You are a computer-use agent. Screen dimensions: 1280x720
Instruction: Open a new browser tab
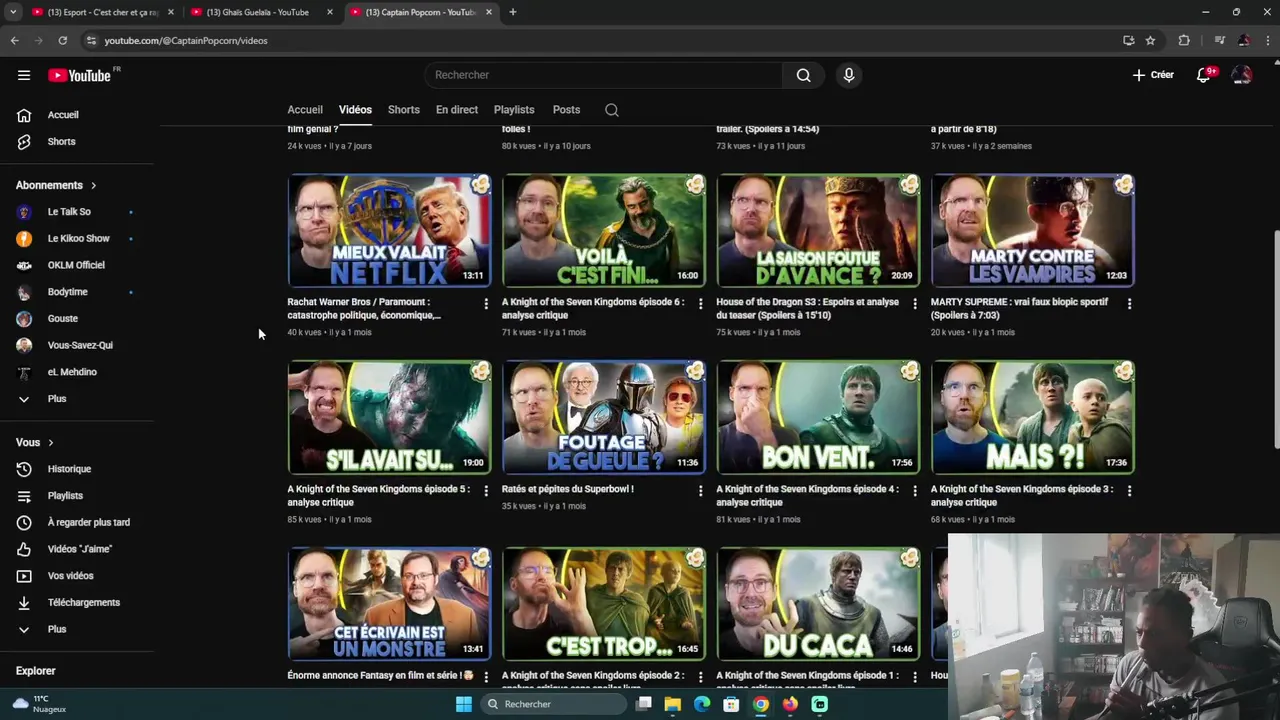(512, 12)
